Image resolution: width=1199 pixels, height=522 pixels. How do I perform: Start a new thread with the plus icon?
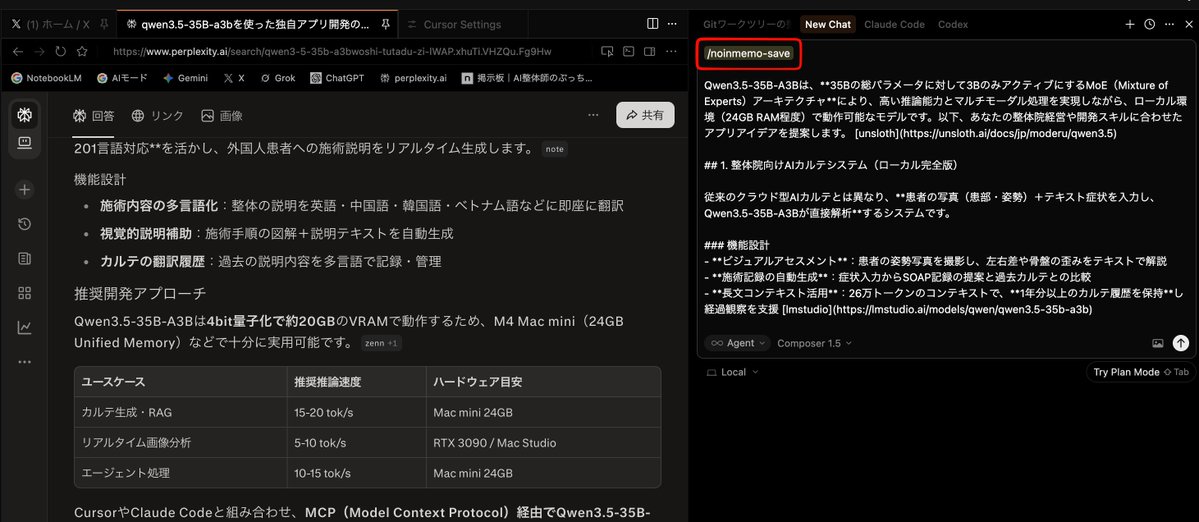pyautogui.click(x=24, y=190)
